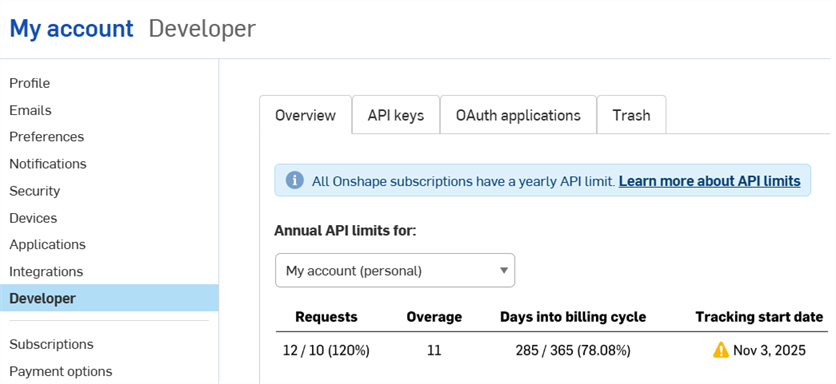Image resolution: width=836 pixels, height=384 pixels.
Task: Click the 12 / 10 (120%) requests value
Action: (x=326, y=350)
